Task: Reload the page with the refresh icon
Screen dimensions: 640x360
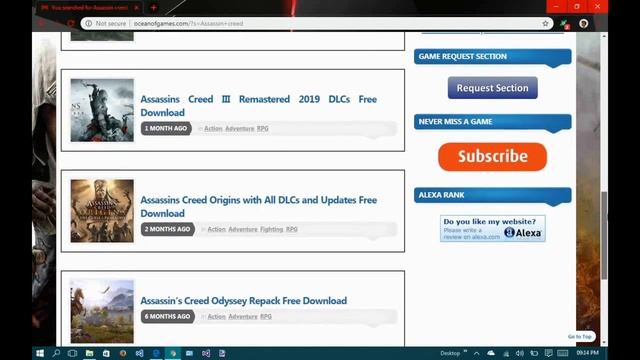Action: pos(71,24)
